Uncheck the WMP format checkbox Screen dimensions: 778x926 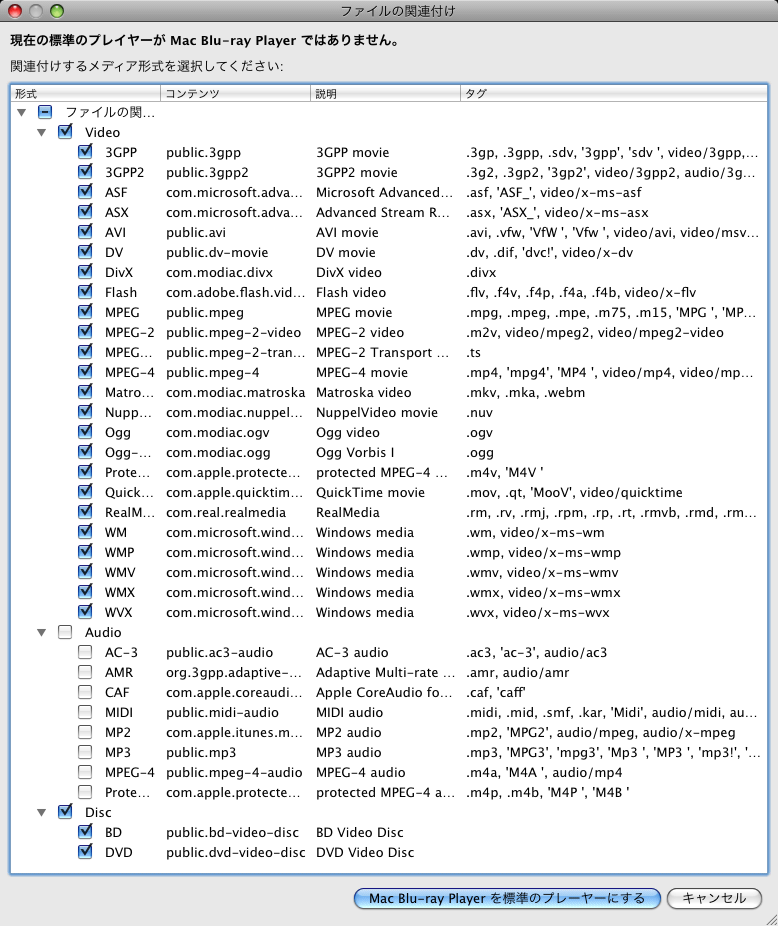(85, 552)
